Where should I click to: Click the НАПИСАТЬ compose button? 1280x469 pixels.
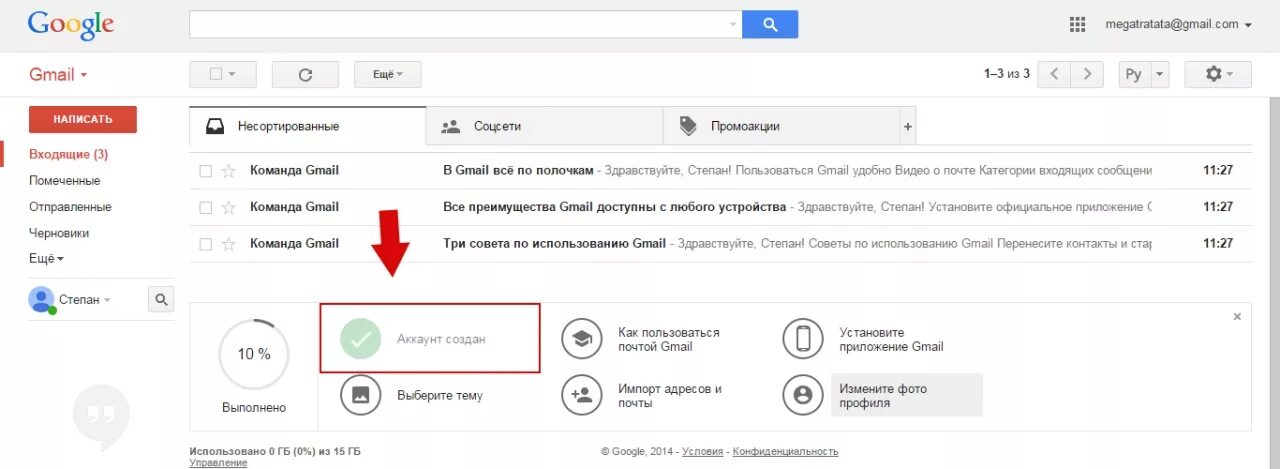point(83,119)
